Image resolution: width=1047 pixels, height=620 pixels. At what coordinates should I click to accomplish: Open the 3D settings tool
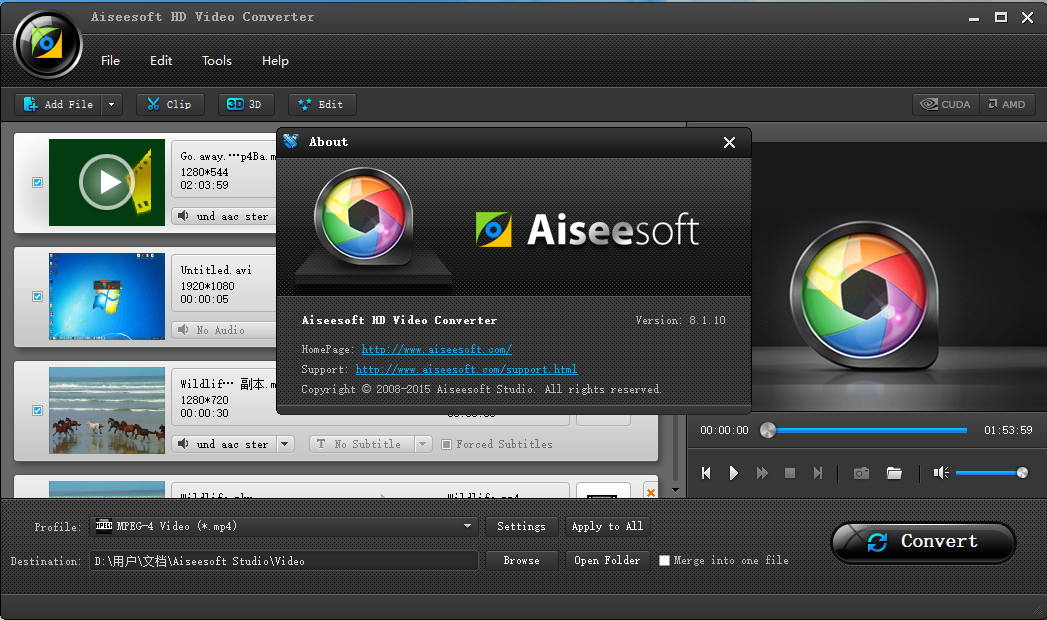click(x=246, y=104)
